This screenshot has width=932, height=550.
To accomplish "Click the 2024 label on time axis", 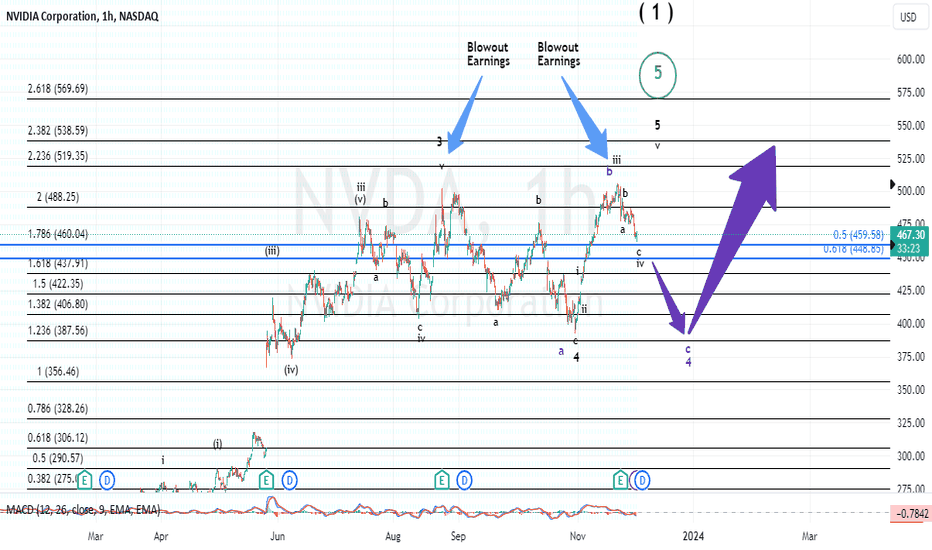I will (x=693, y=536).
